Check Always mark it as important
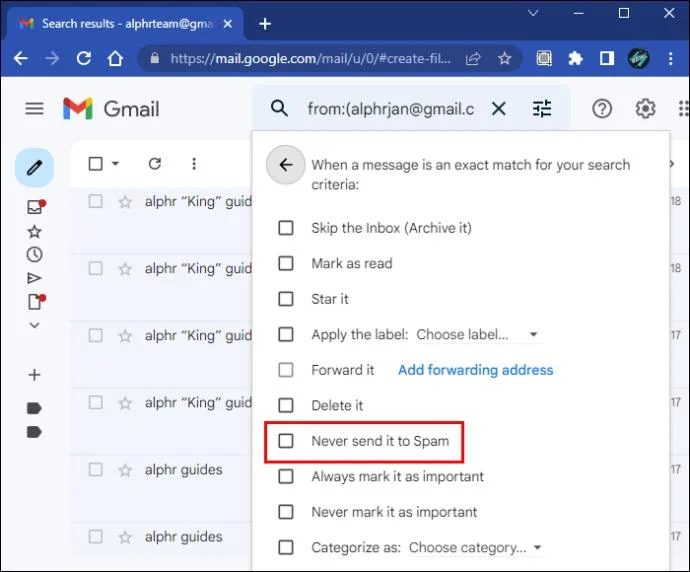Image resolution: width=690 pixels, height=572 pixels. coord(286,476)
